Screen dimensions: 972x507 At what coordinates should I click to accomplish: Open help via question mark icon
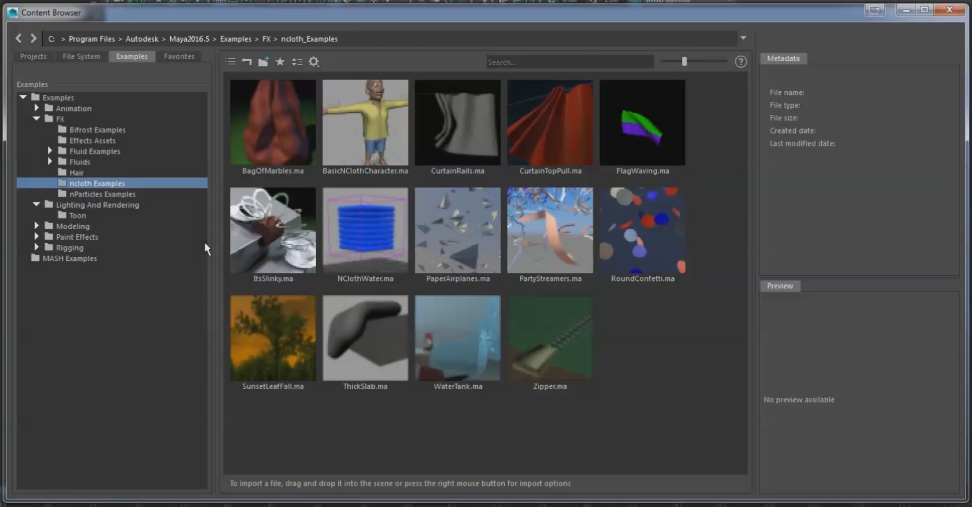pyautogui.click(x=740, y=62)
